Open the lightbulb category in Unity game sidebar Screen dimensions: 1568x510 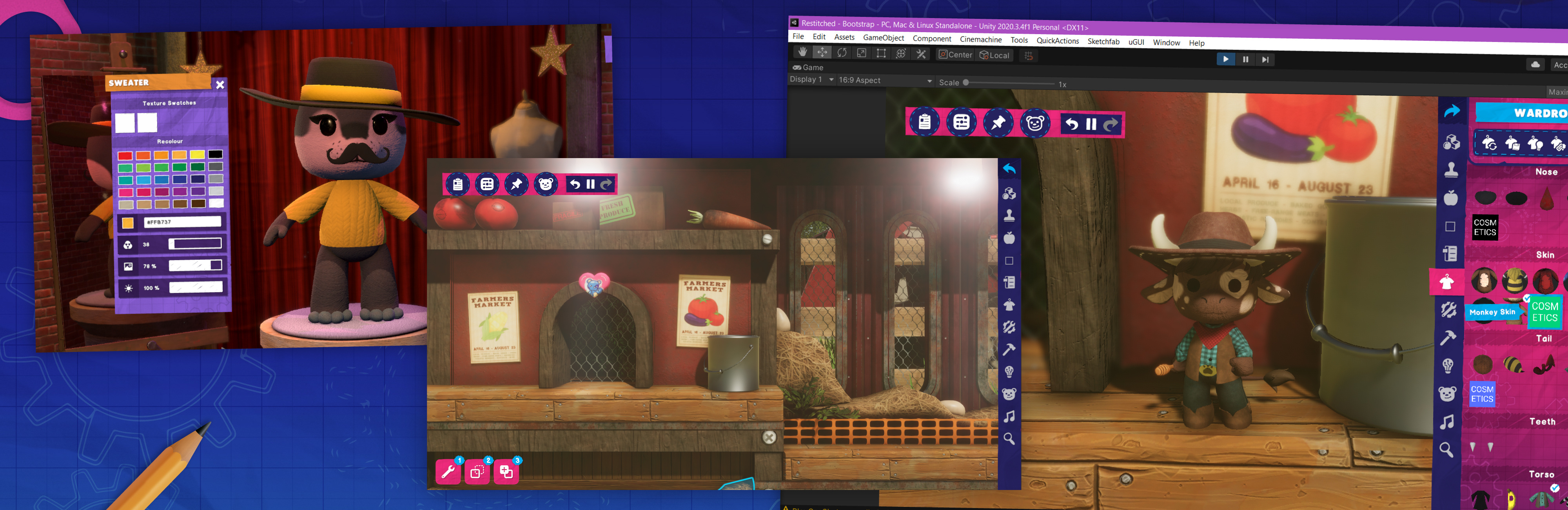[1448, 366]
